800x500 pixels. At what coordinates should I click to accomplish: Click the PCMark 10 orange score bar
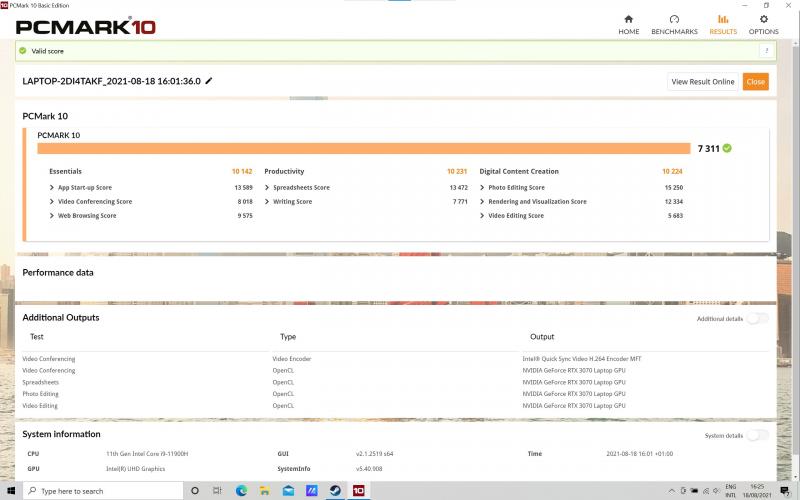(364, 148)
